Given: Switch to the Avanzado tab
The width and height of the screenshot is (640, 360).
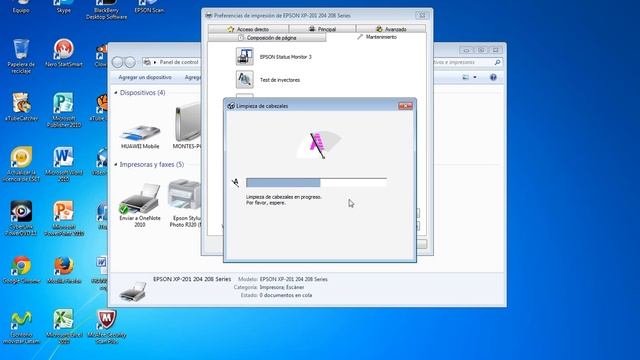Looking at the screenshot, I should tap(391, 29).
